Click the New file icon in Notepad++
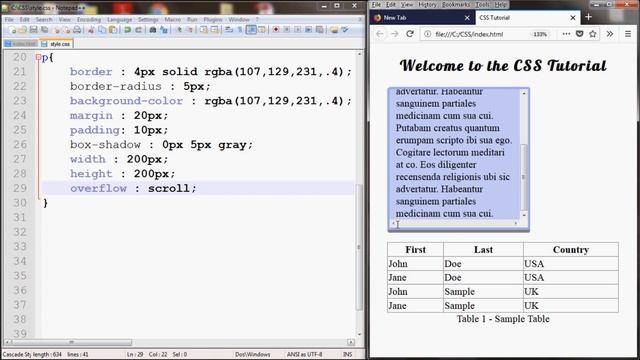 tap(12, 30)
